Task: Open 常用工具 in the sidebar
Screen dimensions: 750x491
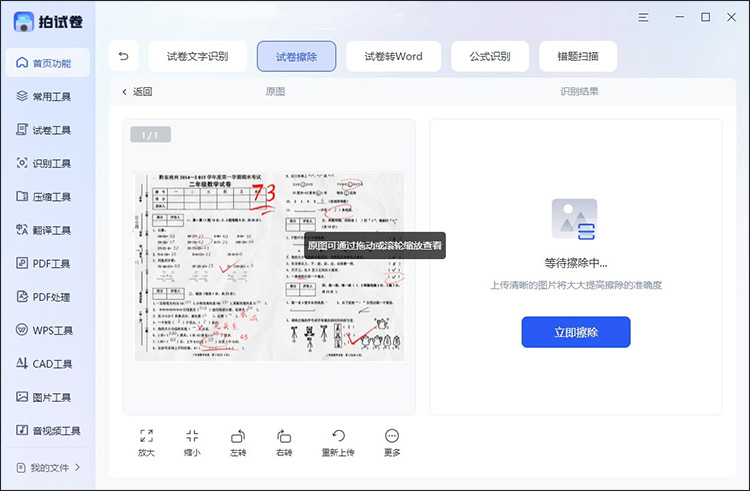Action: coord(44,96)
